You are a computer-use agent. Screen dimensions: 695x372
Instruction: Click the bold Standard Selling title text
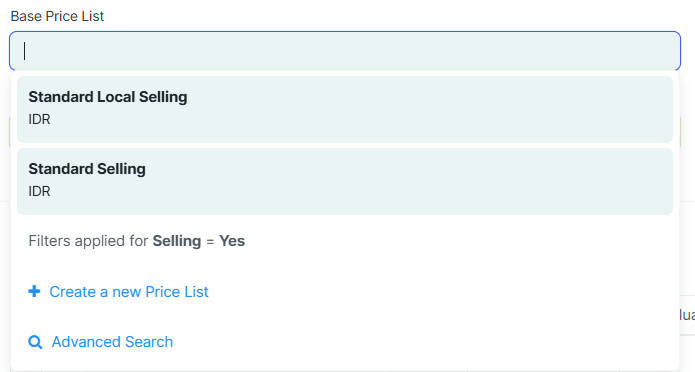pyautogui.click(x=87, y=168)
